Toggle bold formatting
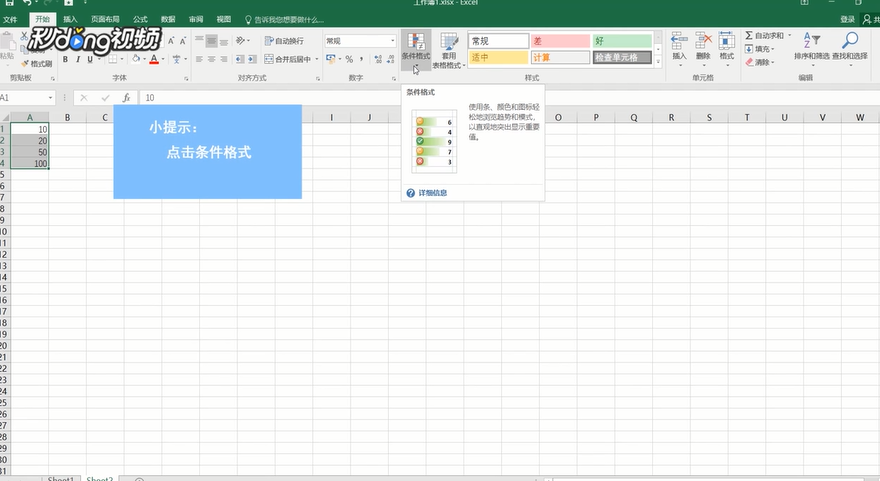This screenshot has height=481, width=880. tap(66, 59)
